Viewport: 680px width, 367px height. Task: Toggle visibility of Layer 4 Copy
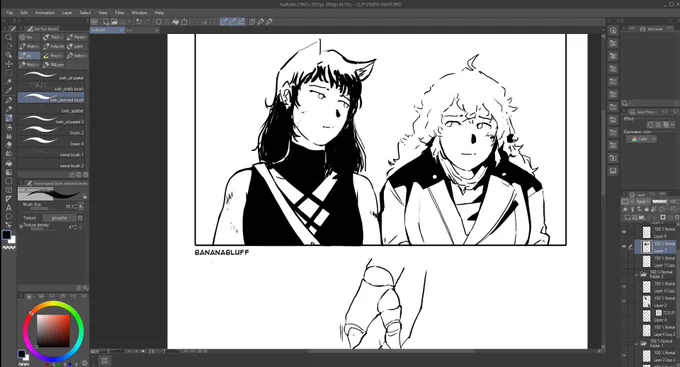[x=624, y=287]
